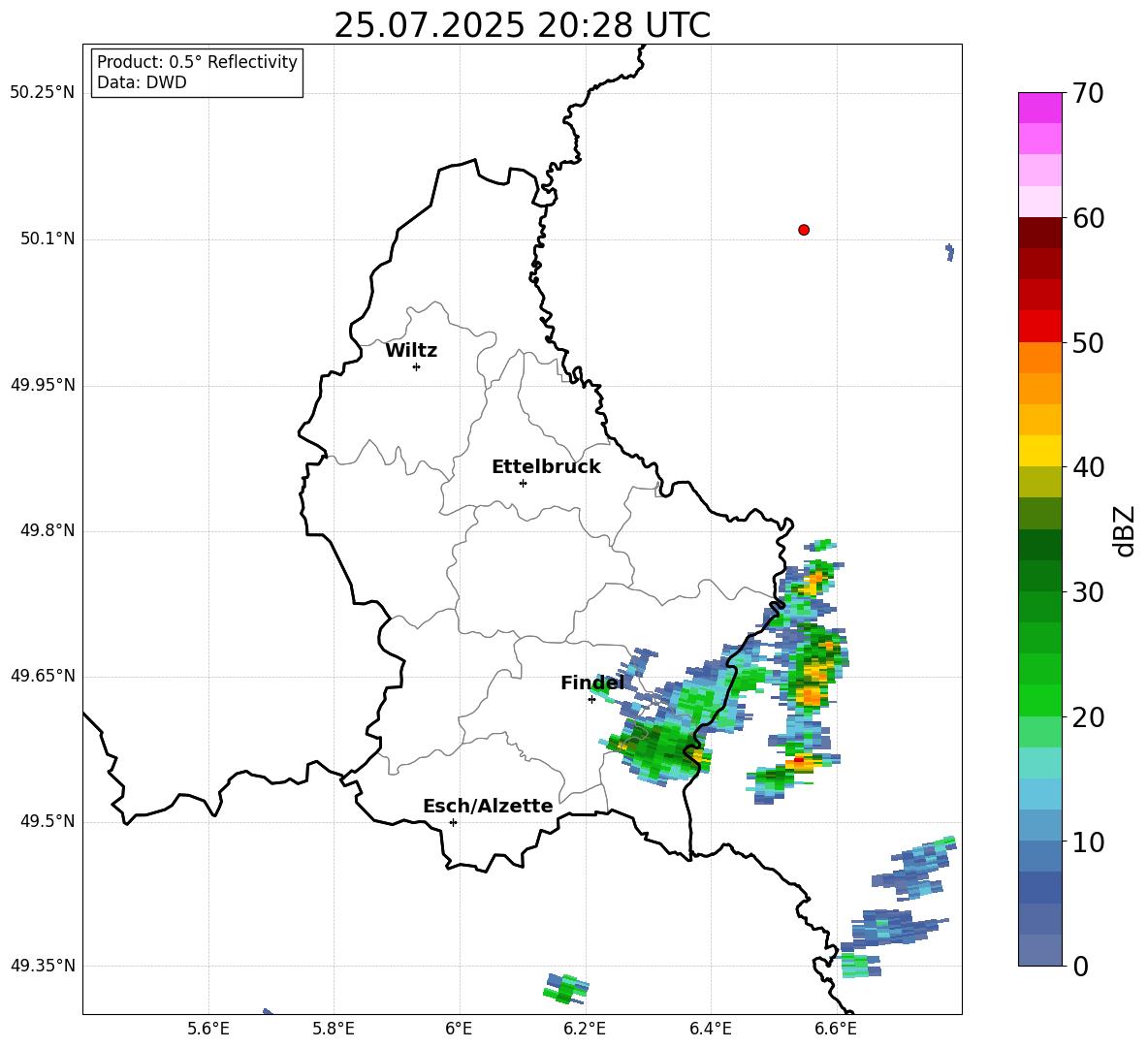This screenshot has height=1048, width=1148.
Task: Click the 50 tick label on colorbar
Action: point(1088,343)
